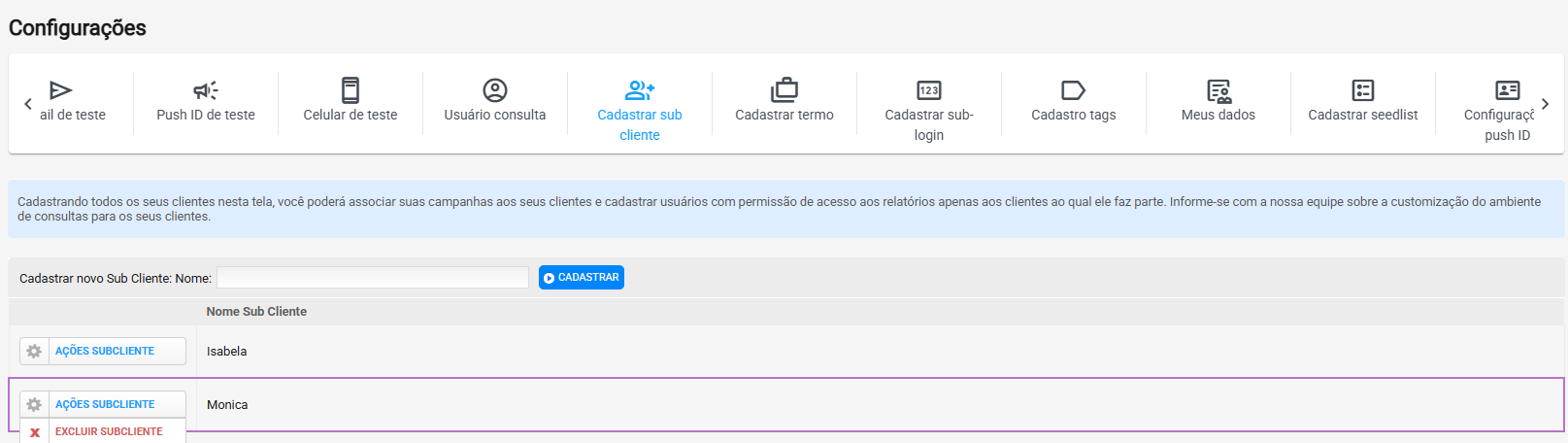Viewport: 1568px width, 443px height.
Task: Open the Push ID de teste tab icon
Action: 206,90
